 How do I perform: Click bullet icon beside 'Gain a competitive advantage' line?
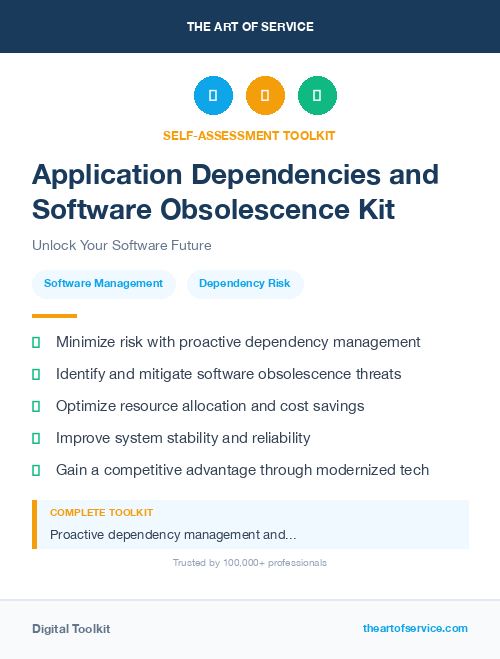point(36,470)
